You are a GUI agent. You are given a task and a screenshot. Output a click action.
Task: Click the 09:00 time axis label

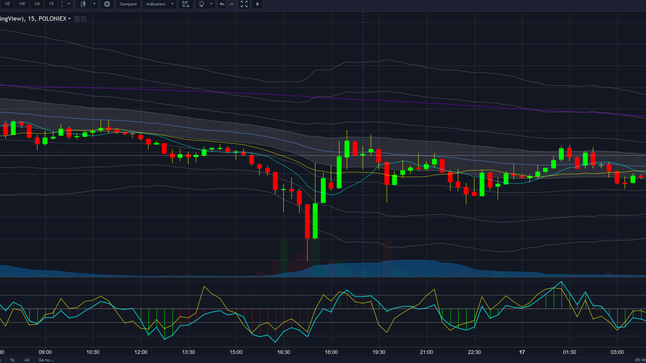coord(45,352)
